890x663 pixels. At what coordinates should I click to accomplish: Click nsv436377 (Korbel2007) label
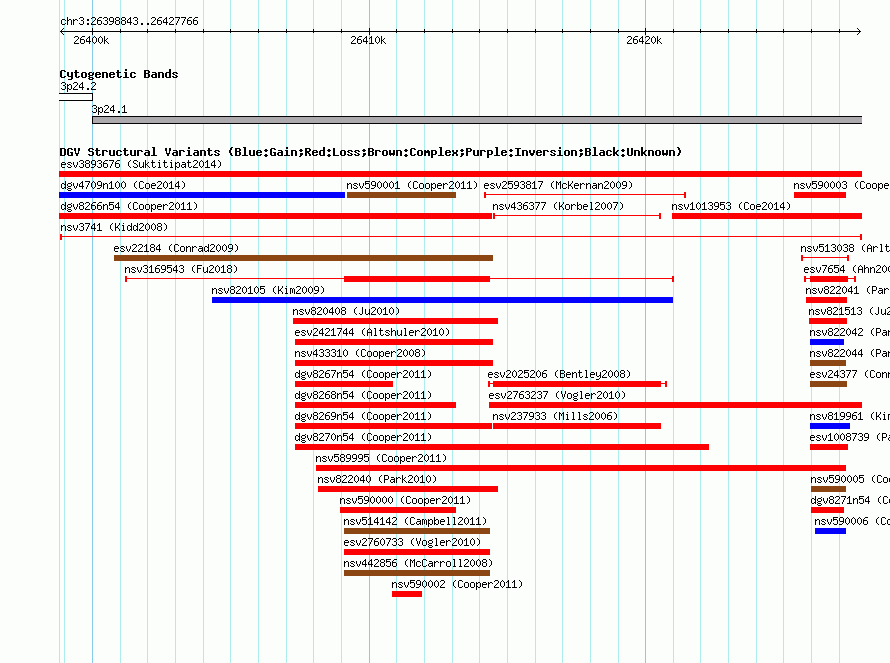[558, 206]
